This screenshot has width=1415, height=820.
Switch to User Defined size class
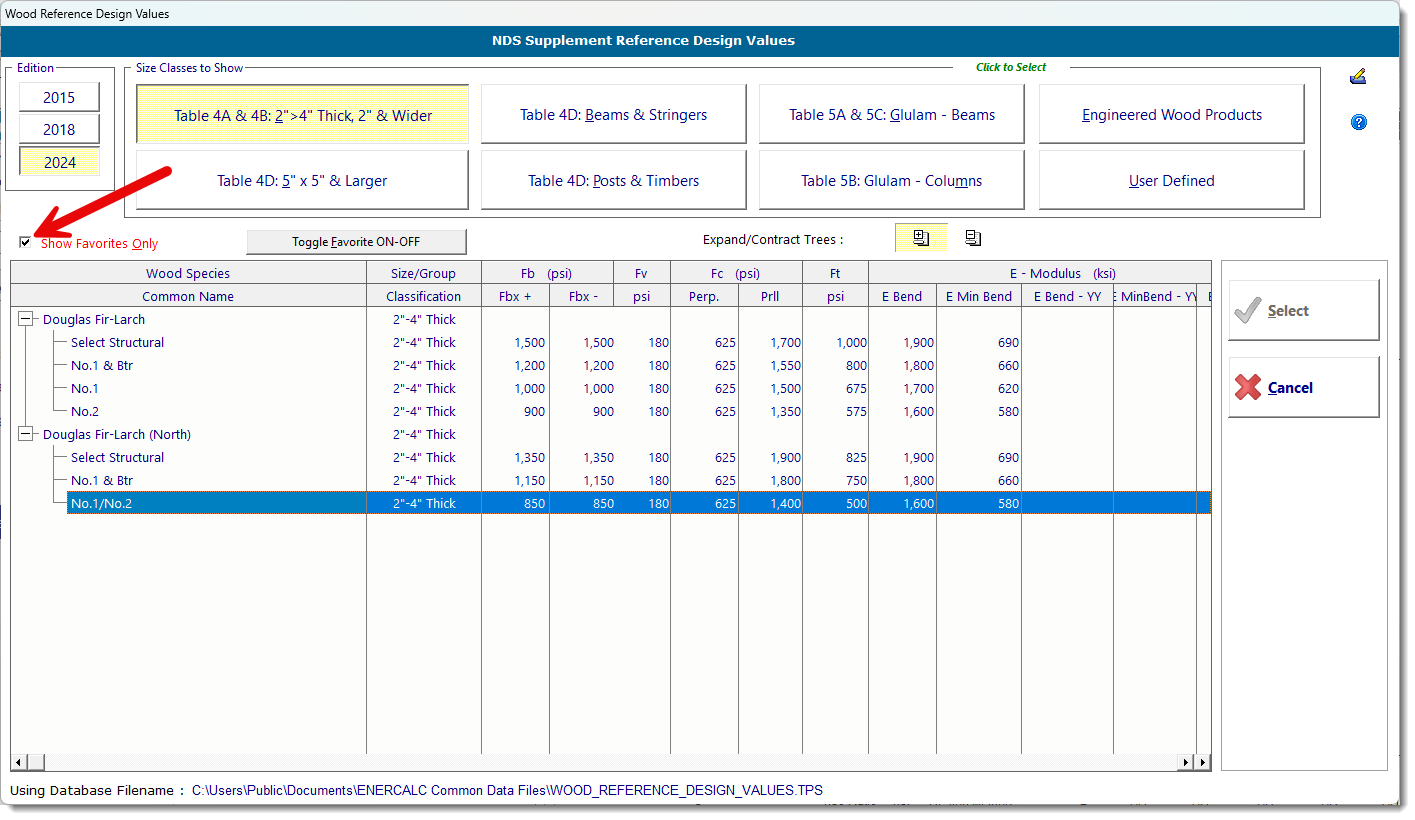tap(1171, 181)
